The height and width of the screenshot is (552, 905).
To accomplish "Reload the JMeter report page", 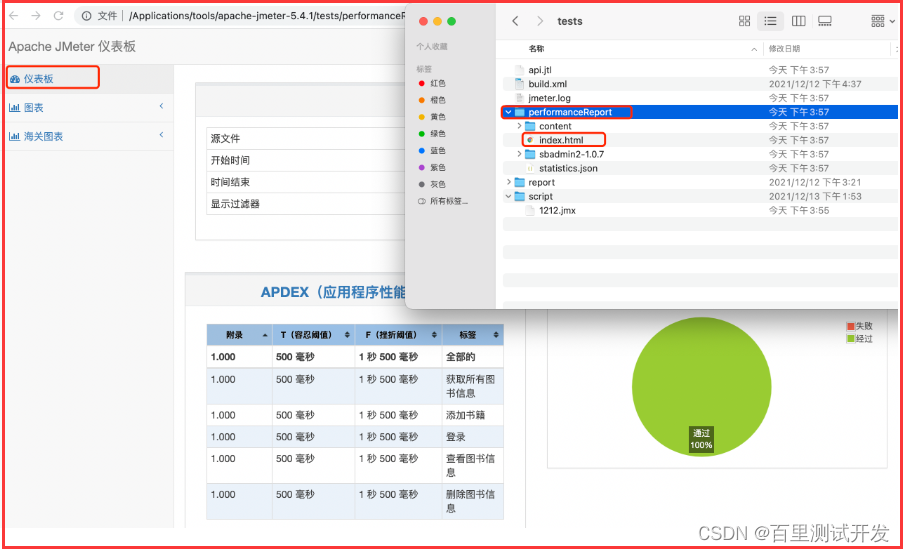I will pos(58,16).
